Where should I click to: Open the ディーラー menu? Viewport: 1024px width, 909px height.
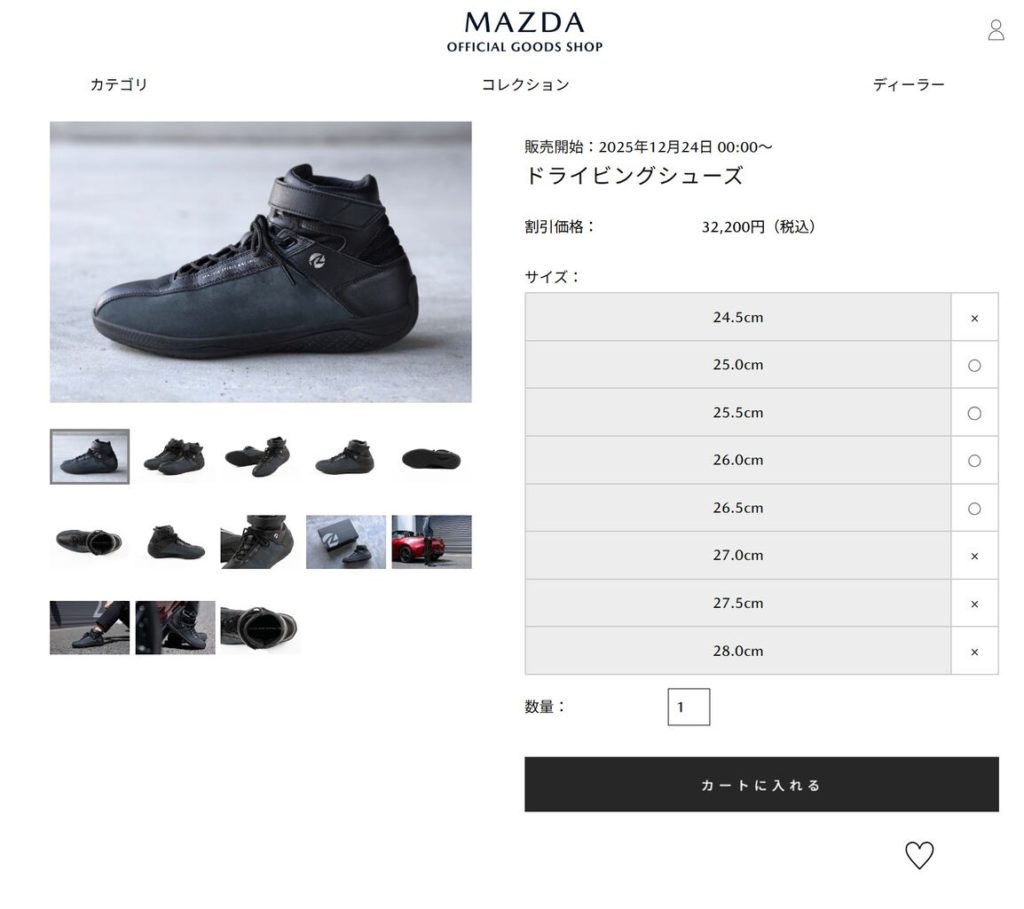point(908,84)
